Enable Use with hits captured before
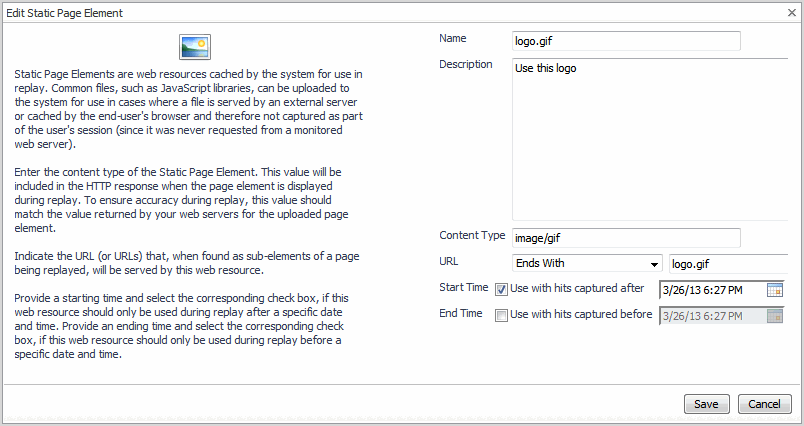 click(502, 316)
